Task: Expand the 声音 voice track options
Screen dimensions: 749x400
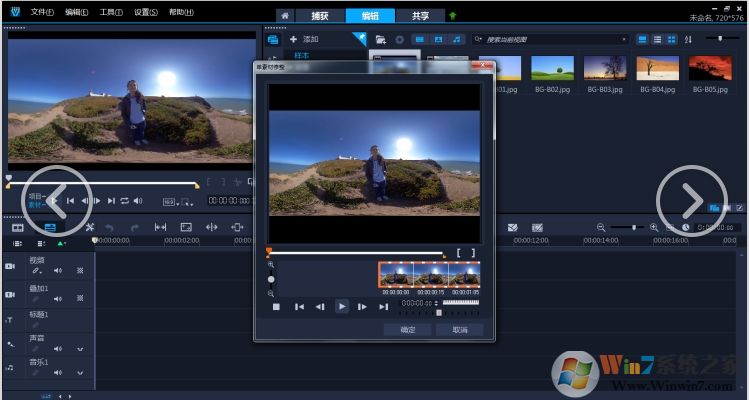Action: 80,348
